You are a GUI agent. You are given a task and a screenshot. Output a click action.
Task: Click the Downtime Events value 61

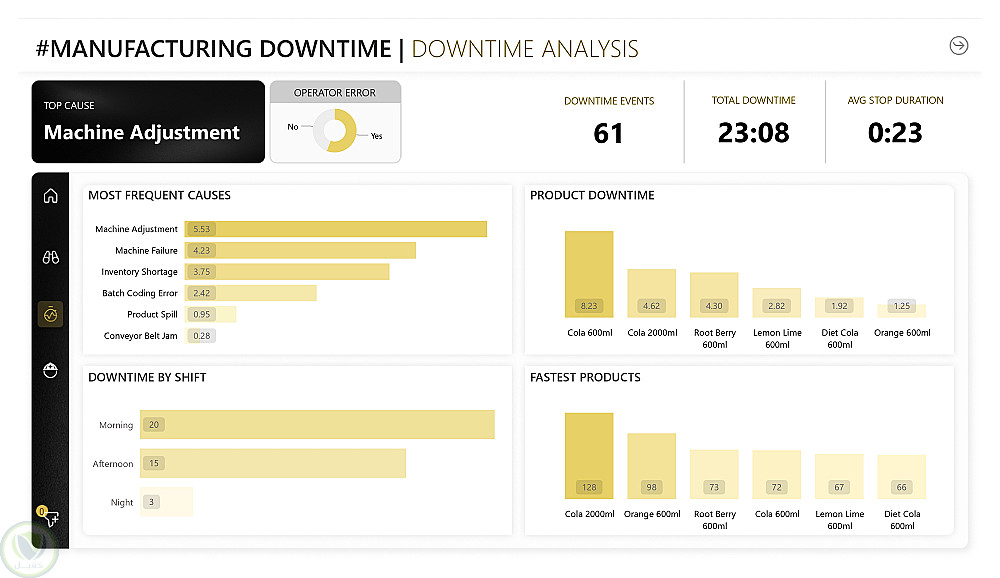click(608, 132)
